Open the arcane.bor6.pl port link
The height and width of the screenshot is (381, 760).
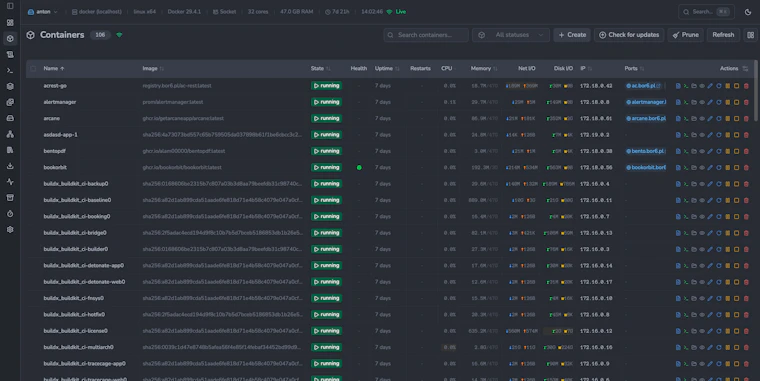click(646, 118)
